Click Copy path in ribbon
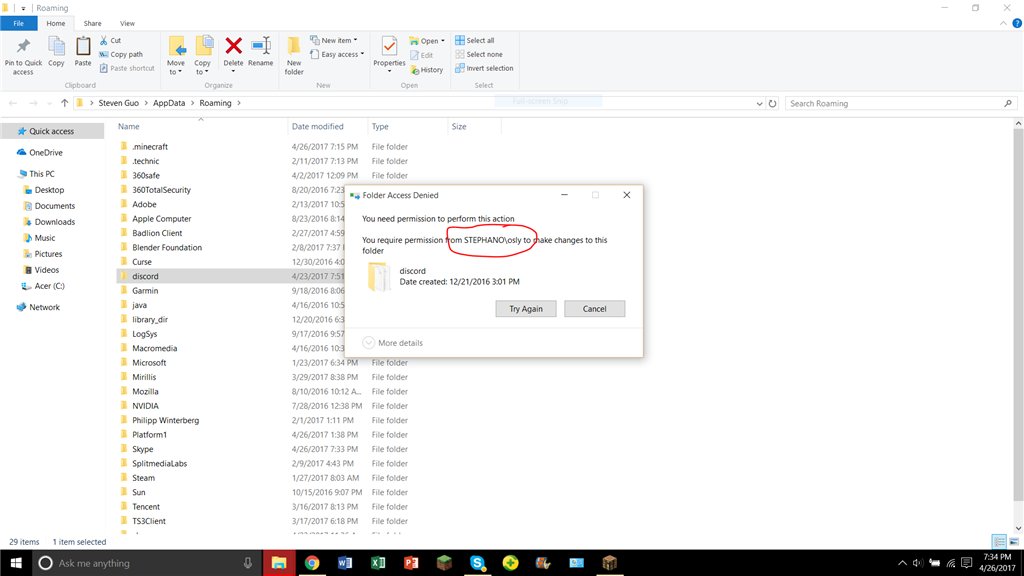1024x576 pixels. coord(121,54)
